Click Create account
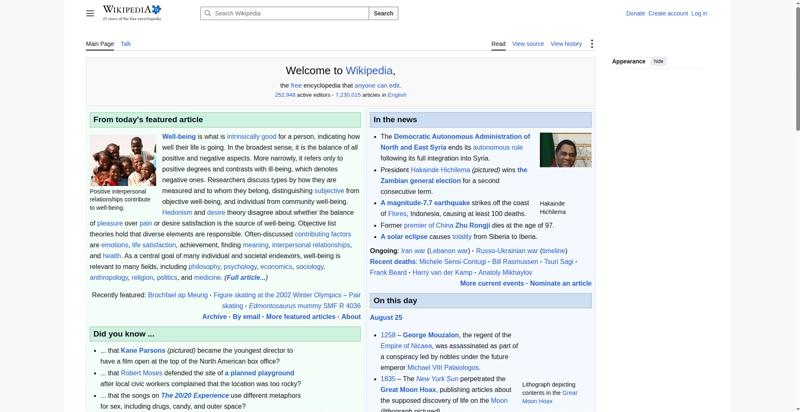The image size is (800, 412). (668, 13)
